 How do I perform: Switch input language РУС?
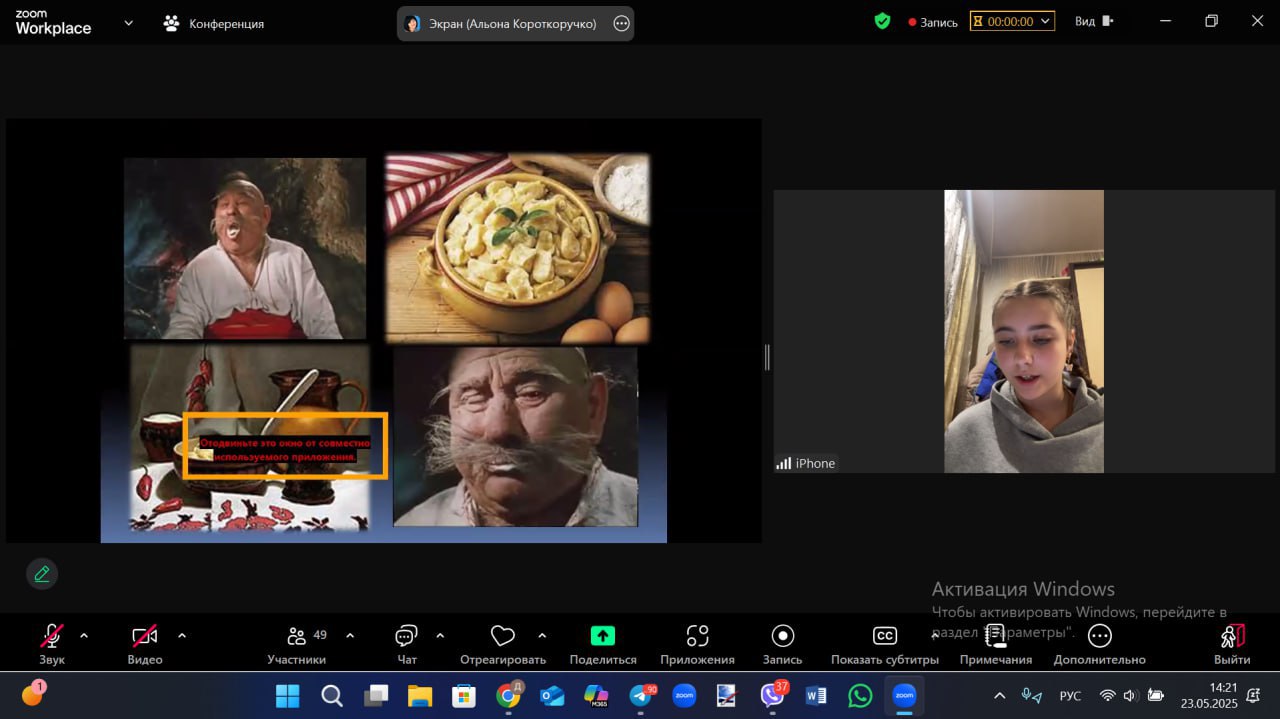click(1070, 696)
